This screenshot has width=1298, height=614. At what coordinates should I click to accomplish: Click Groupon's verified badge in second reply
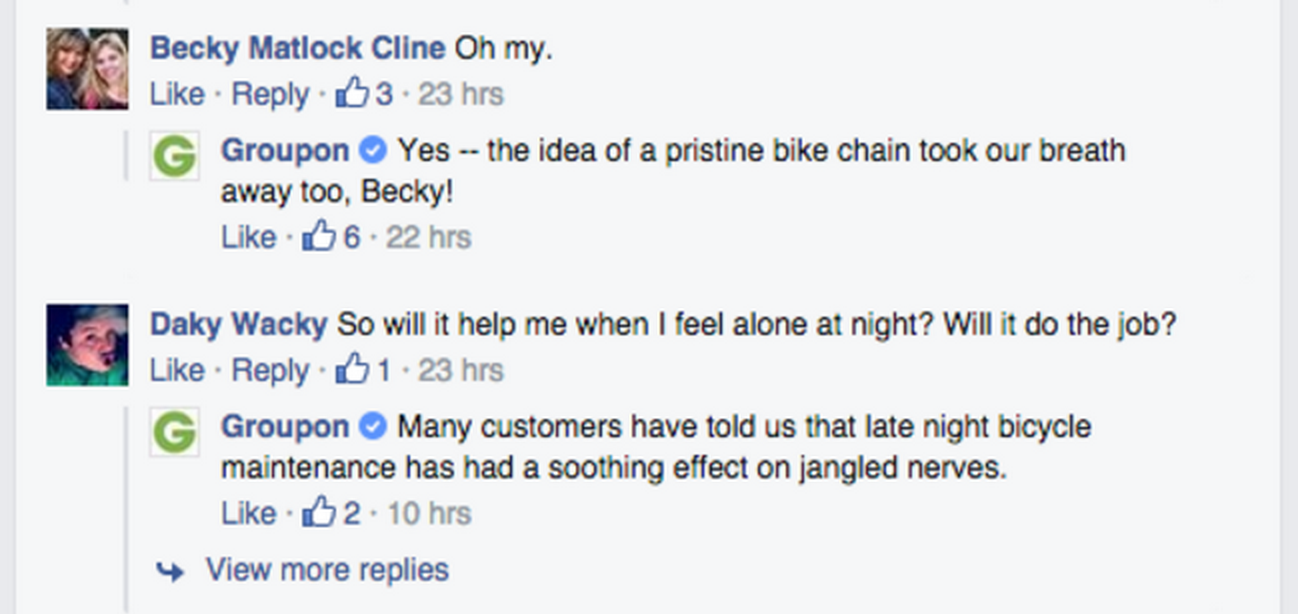click(372, 427)
